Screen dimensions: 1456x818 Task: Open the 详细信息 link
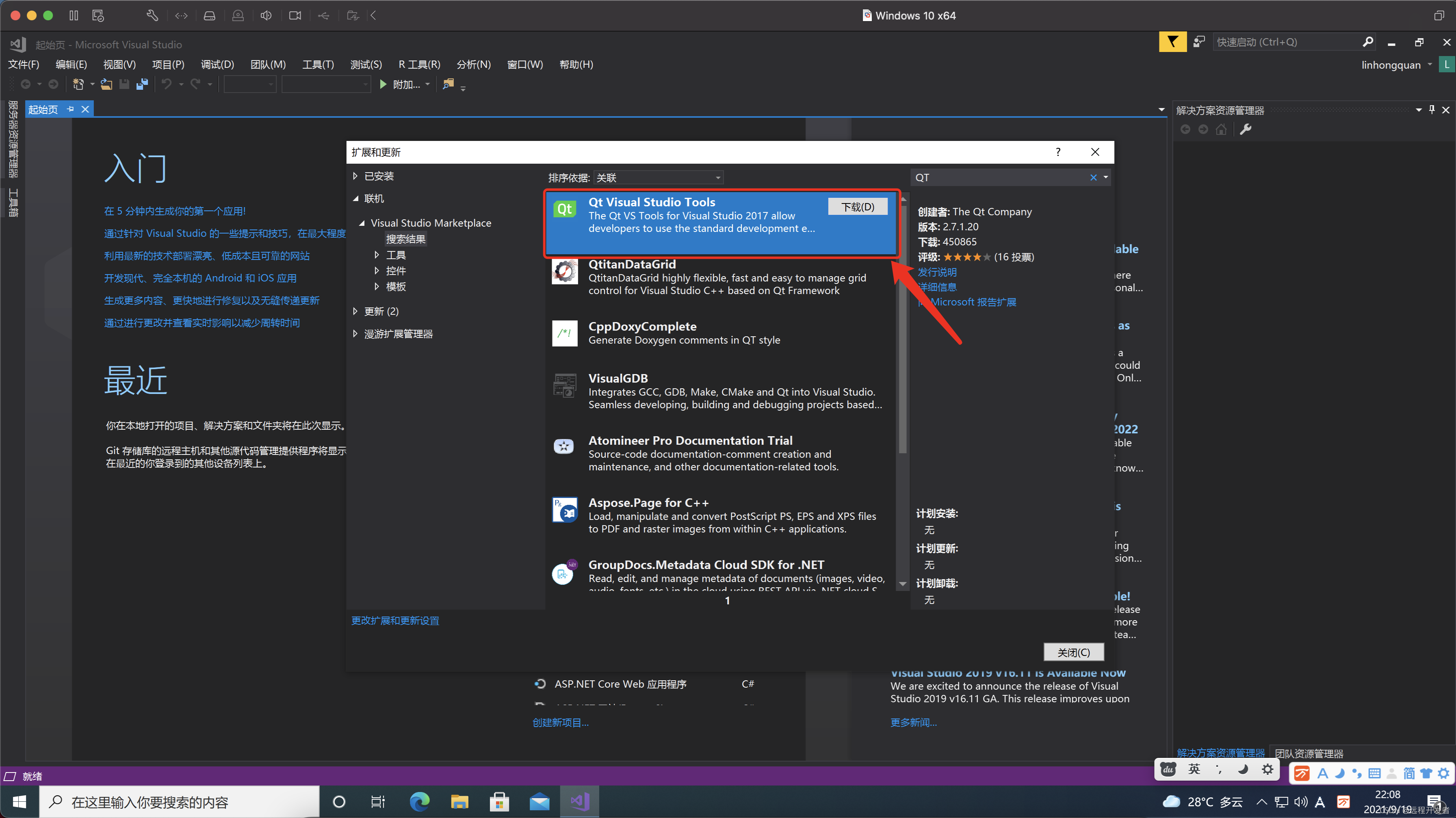click(x=936, y=287)
